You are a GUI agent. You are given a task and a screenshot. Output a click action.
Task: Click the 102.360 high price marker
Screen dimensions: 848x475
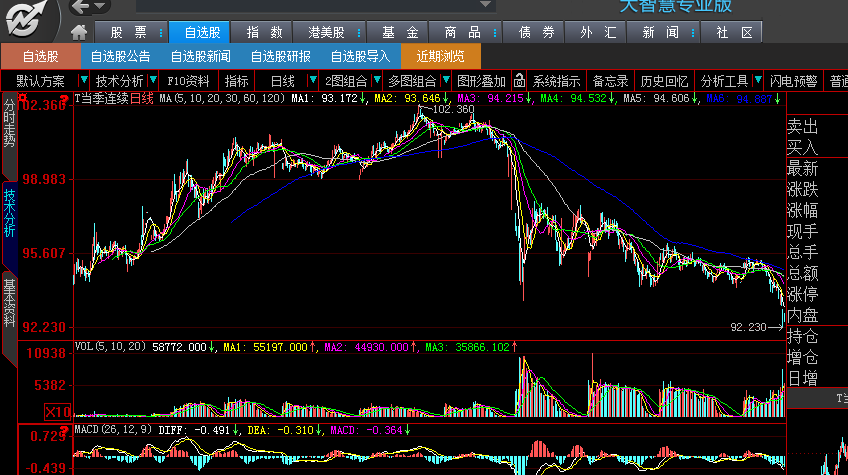coord(454,109)
